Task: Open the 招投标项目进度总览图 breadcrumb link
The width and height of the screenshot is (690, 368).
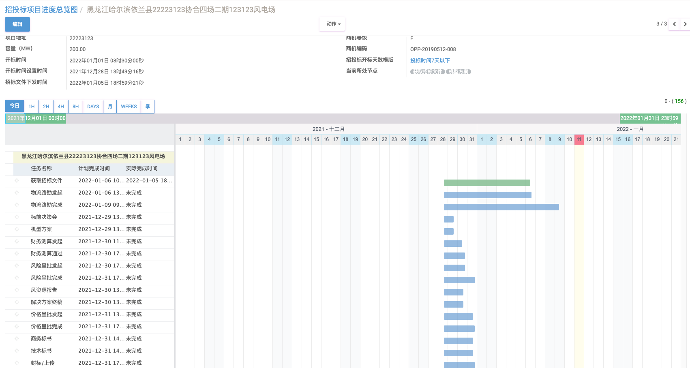Action: tap(41, 9)
